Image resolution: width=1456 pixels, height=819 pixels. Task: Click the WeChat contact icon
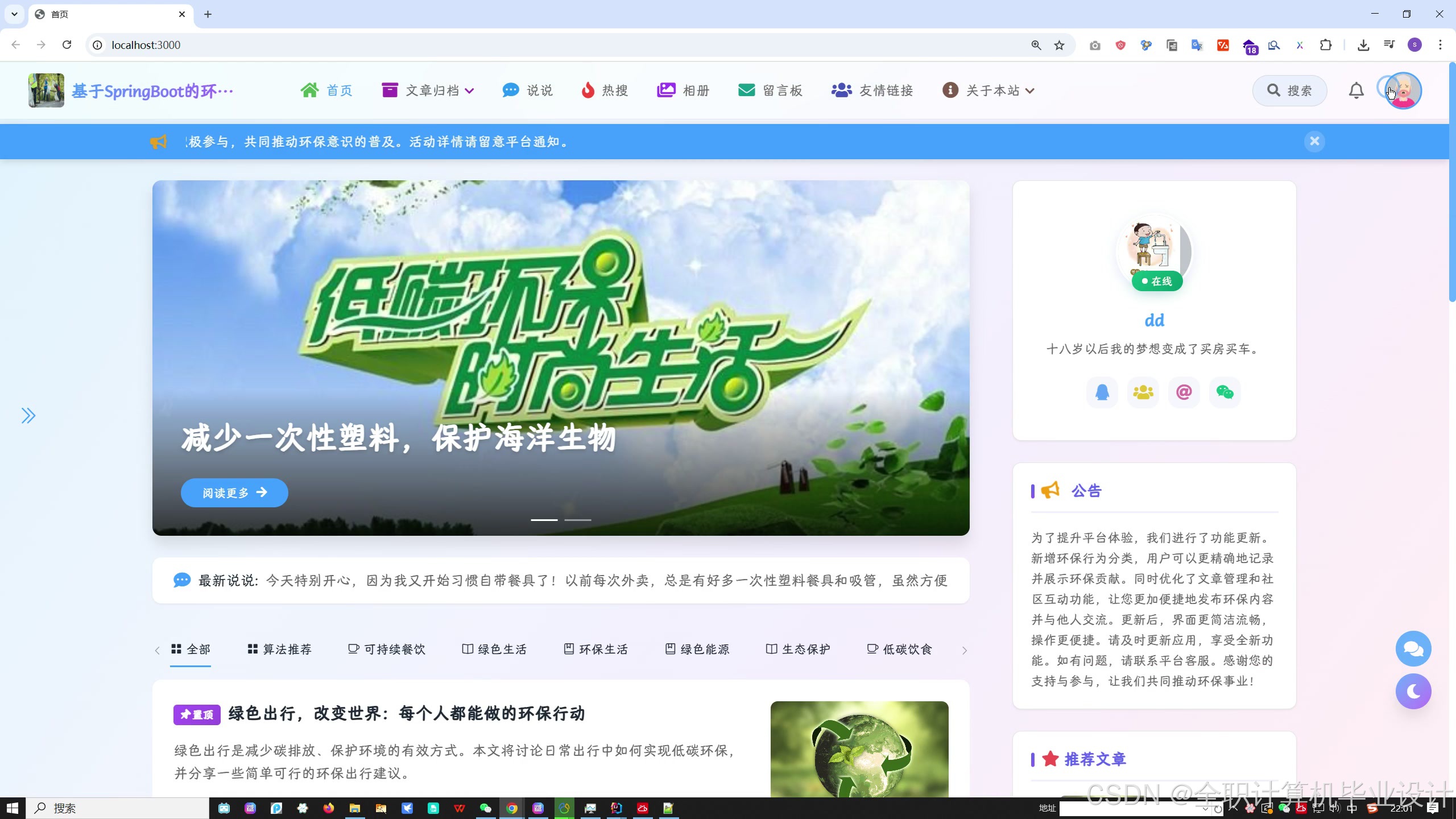click(1225, 392)
